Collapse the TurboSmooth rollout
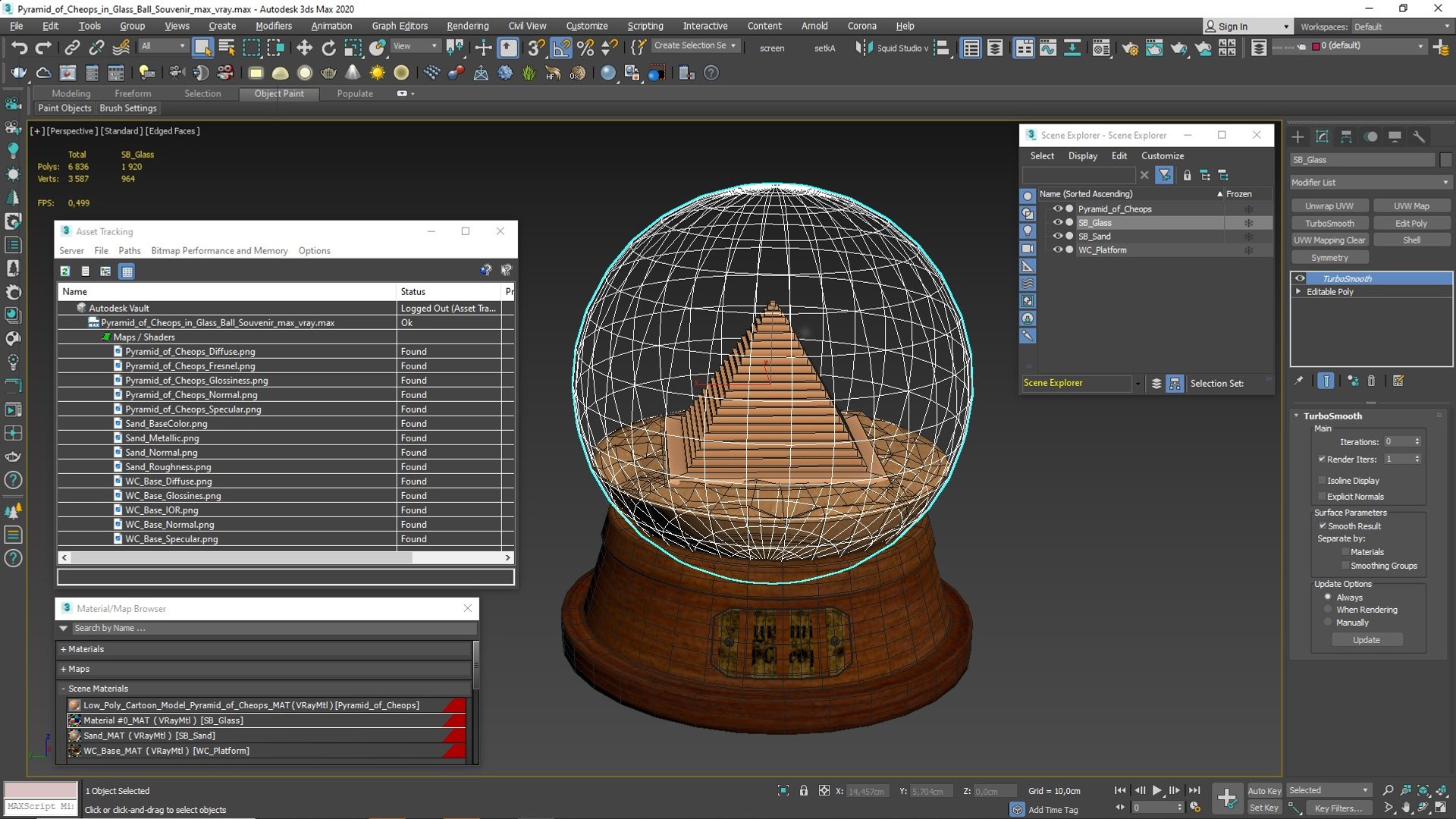 point(1296,416)
